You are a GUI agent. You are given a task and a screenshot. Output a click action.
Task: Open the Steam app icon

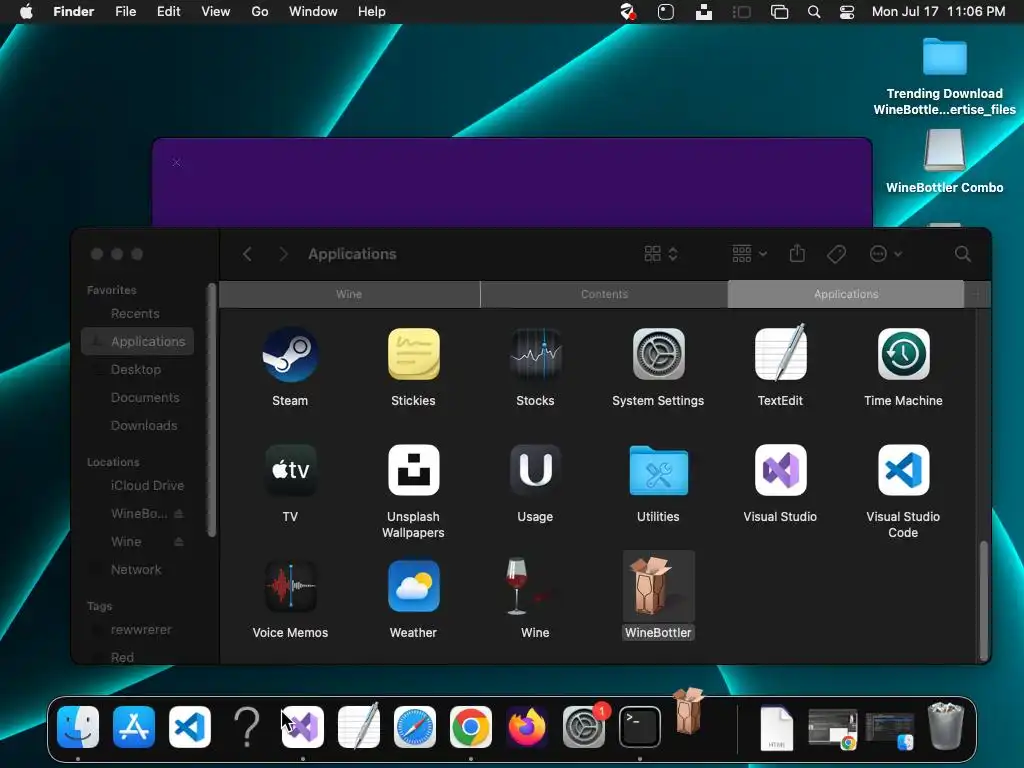point(290,355)
